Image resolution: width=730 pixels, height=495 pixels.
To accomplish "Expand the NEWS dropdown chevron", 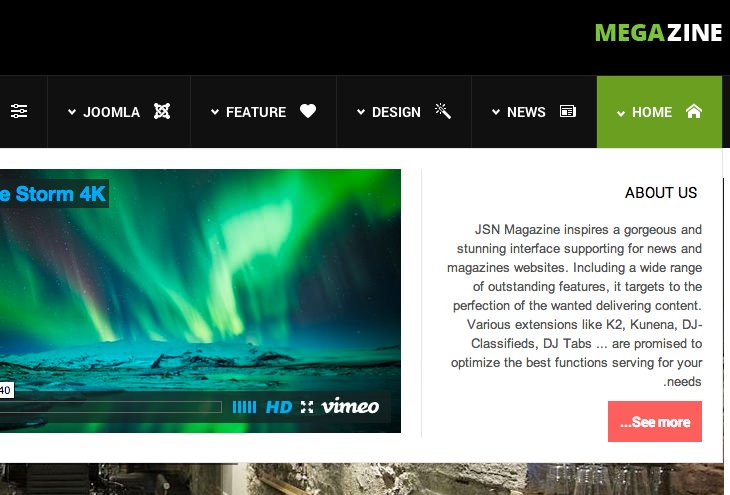I will (496, 112).
